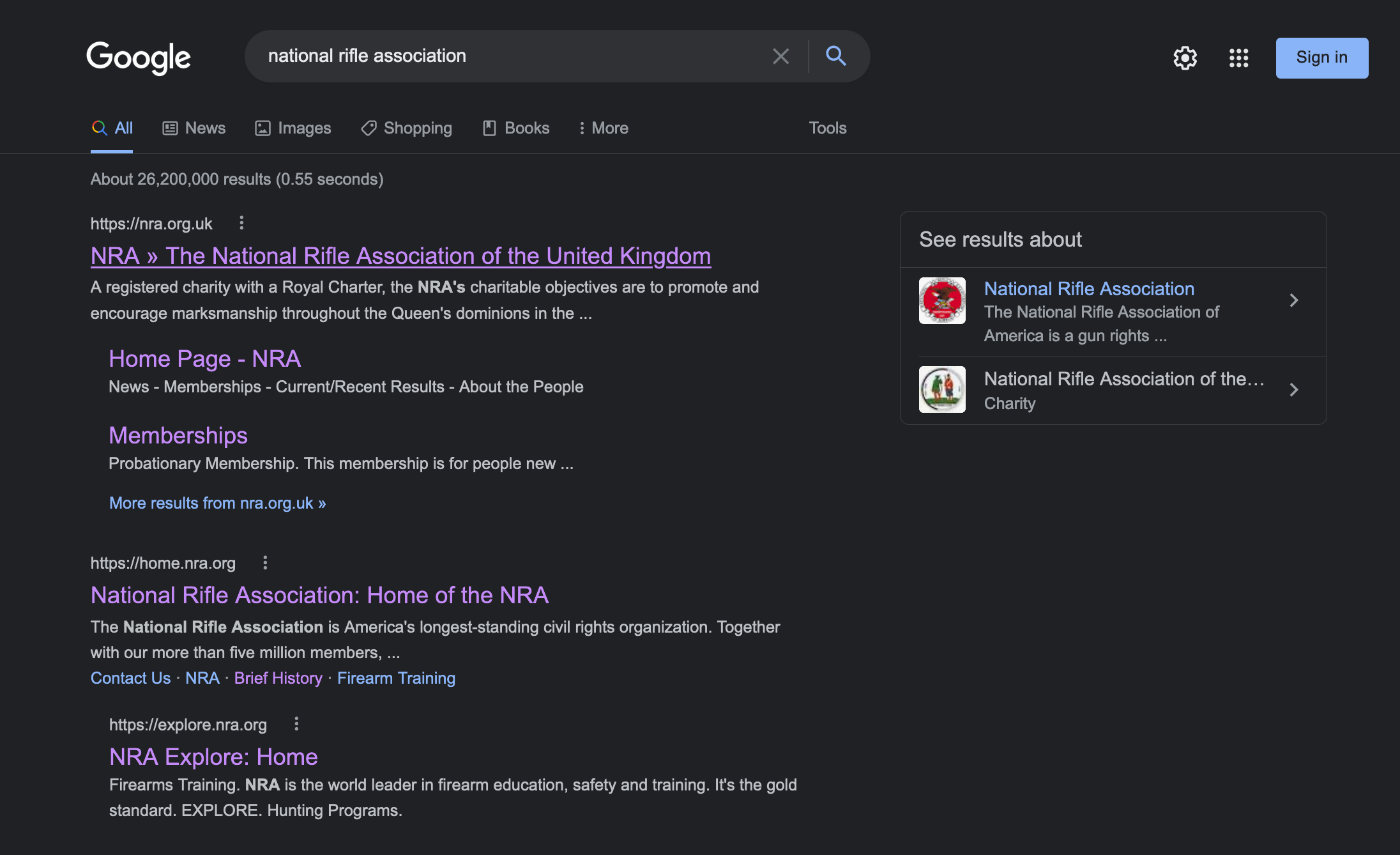This screenshot has height=855, width=1400.
Task: Click the Google logo
Action: point(139,58)
